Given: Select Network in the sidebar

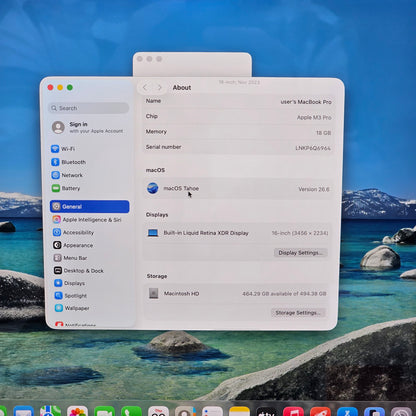Looking at the screenshot, I should [67, 175].
